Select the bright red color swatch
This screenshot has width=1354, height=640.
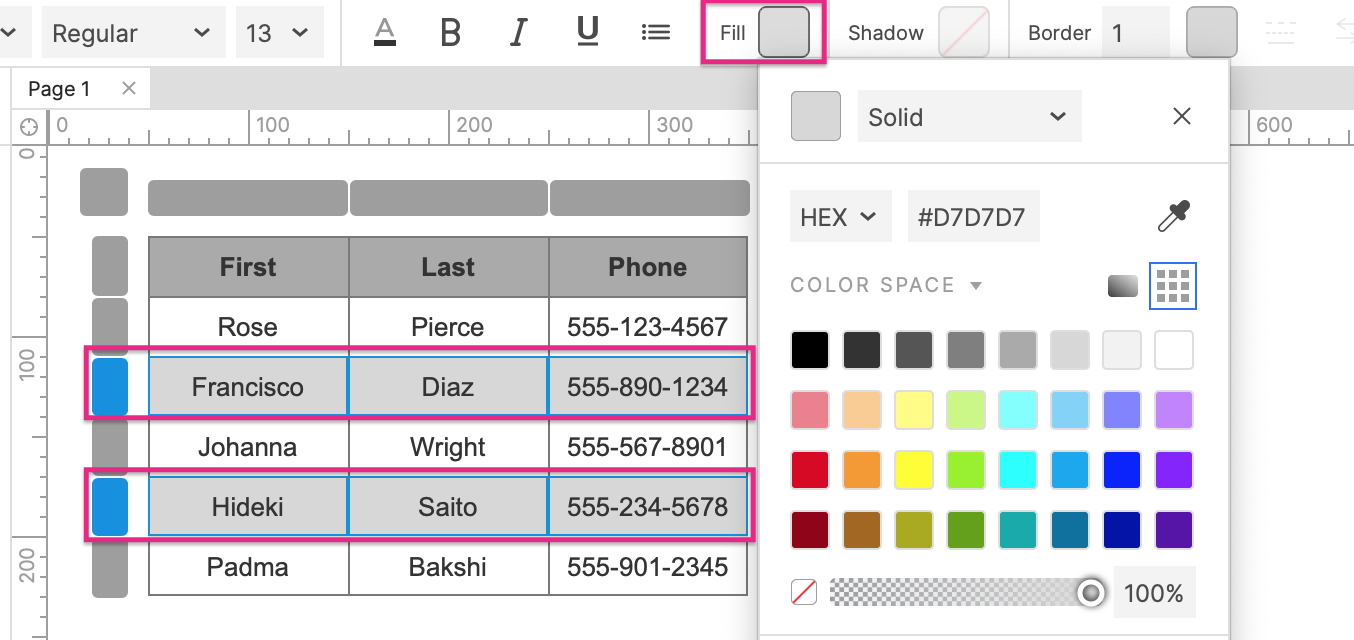tap(810, 469)
